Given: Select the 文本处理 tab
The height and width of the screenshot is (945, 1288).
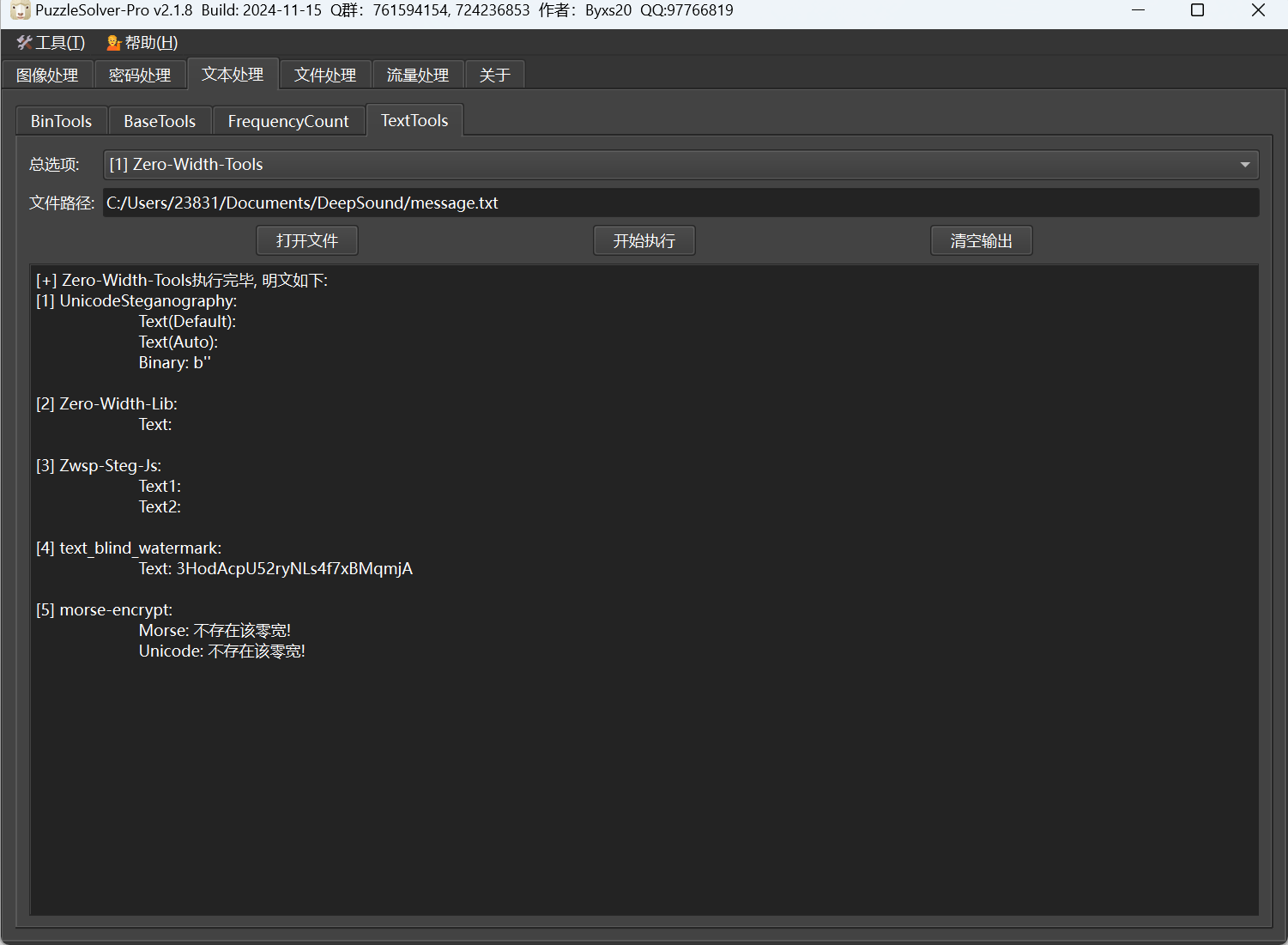Looking at the screenshot, I should click(233, 75).
